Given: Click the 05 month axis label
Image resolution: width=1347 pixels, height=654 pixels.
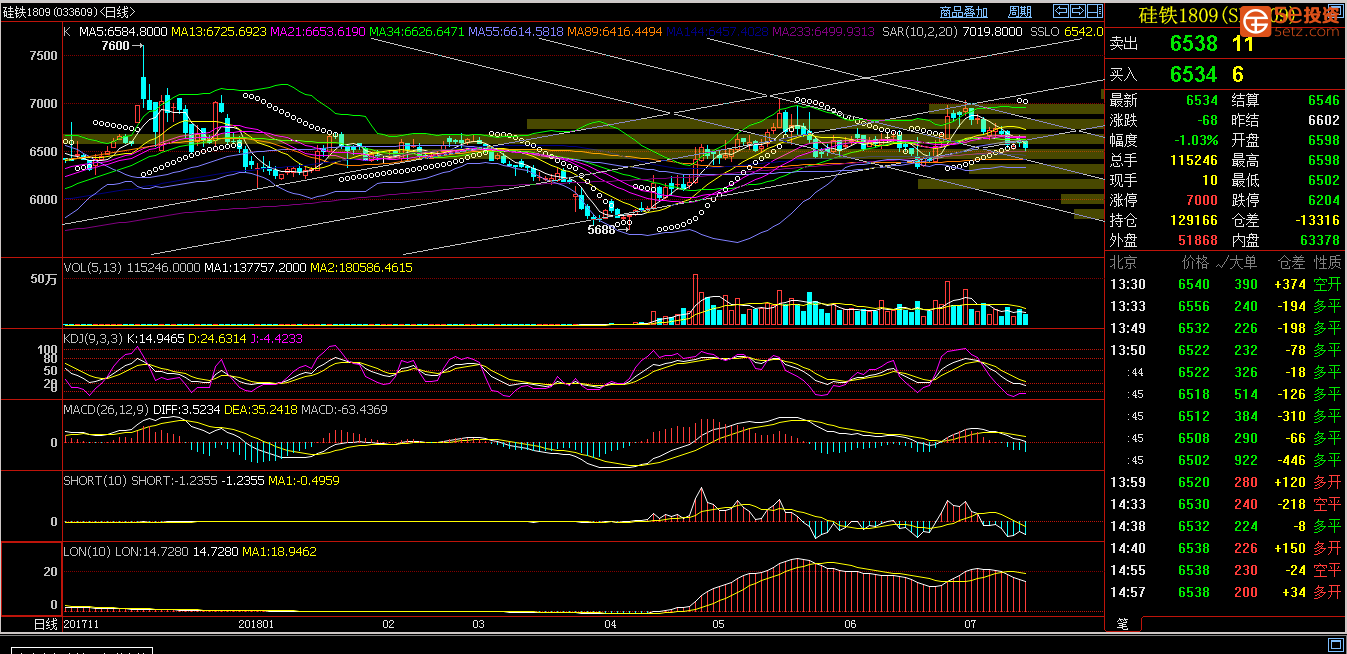Looking at the screenshot, I should [718, 624].
